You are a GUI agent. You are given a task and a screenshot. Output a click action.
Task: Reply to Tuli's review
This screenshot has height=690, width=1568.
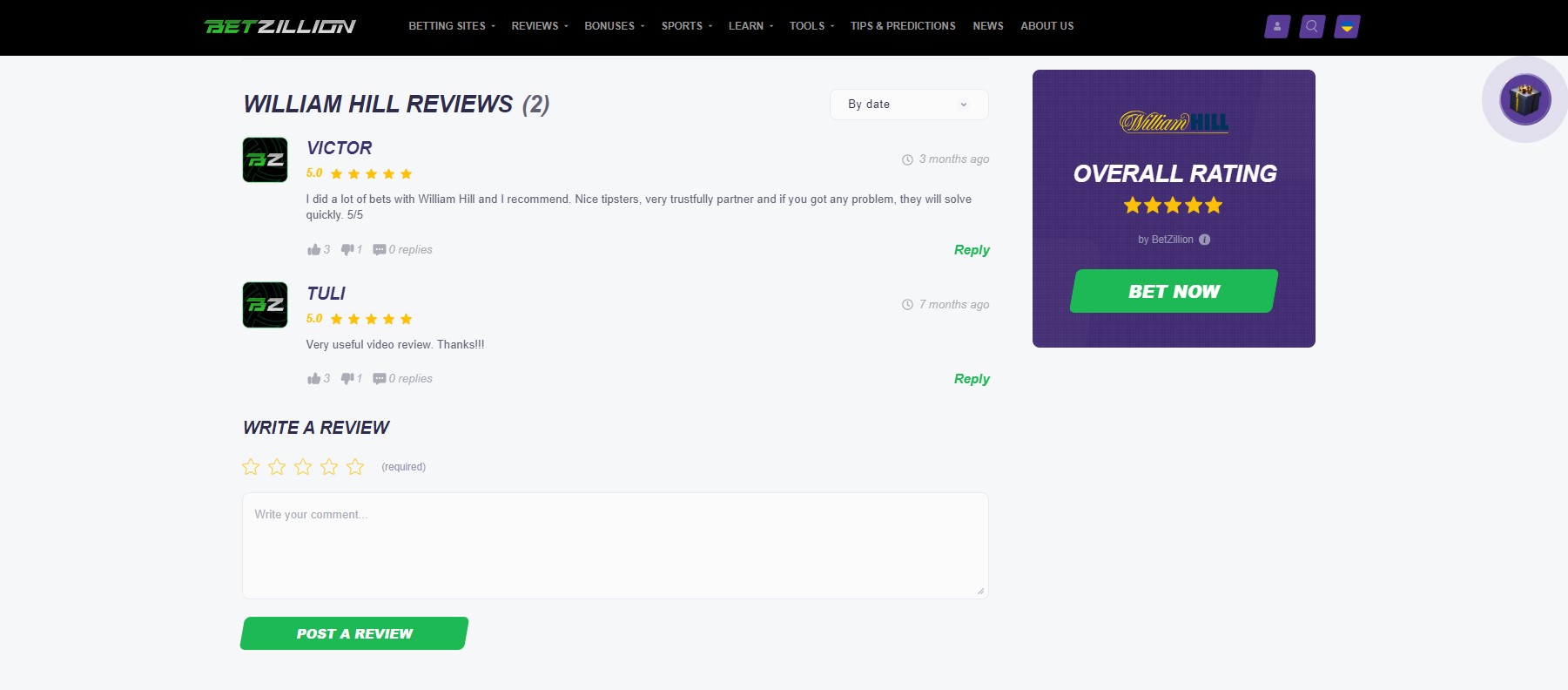(x=972, y=379)
